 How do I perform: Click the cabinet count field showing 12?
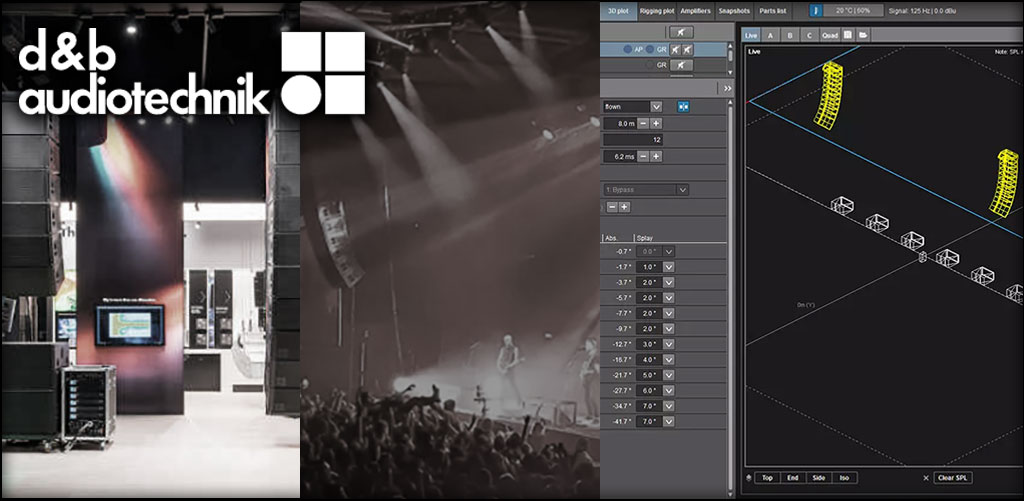pyautogui.click(x=633, y=140)
